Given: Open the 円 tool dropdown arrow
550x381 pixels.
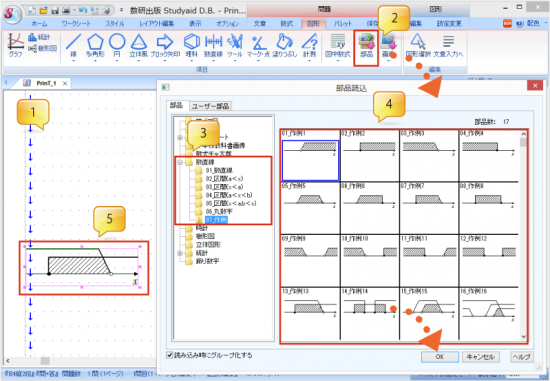Looking at the screenshot, I should (x=117, y=61).
